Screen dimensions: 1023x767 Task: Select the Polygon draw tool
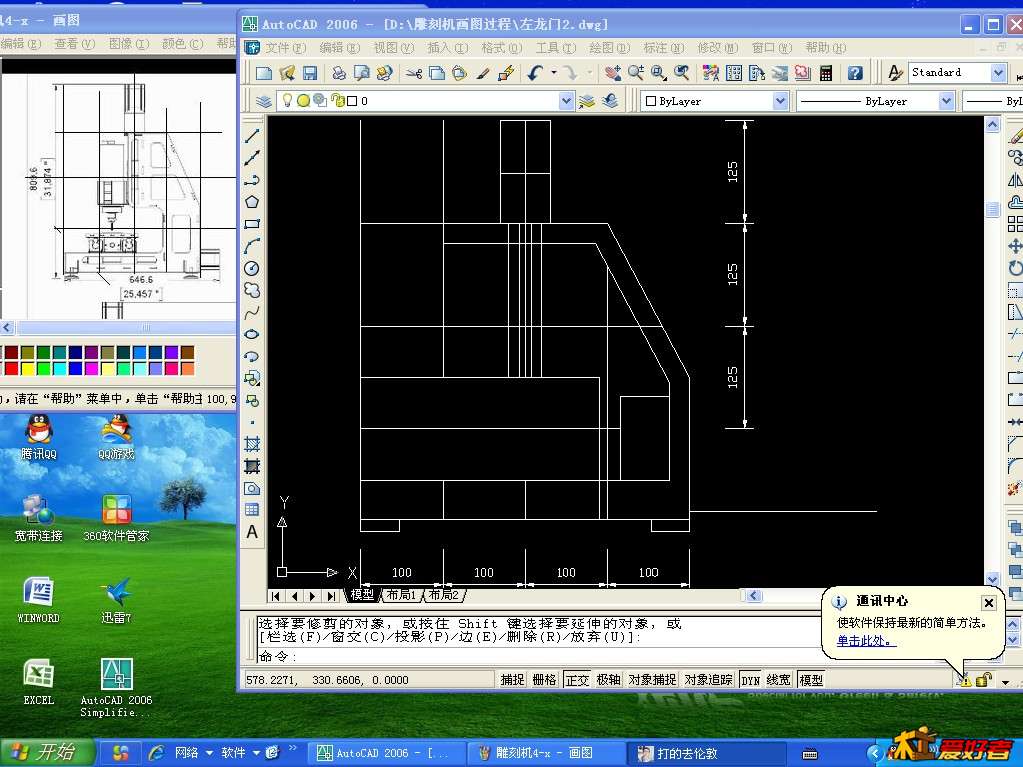click(252, 202)
